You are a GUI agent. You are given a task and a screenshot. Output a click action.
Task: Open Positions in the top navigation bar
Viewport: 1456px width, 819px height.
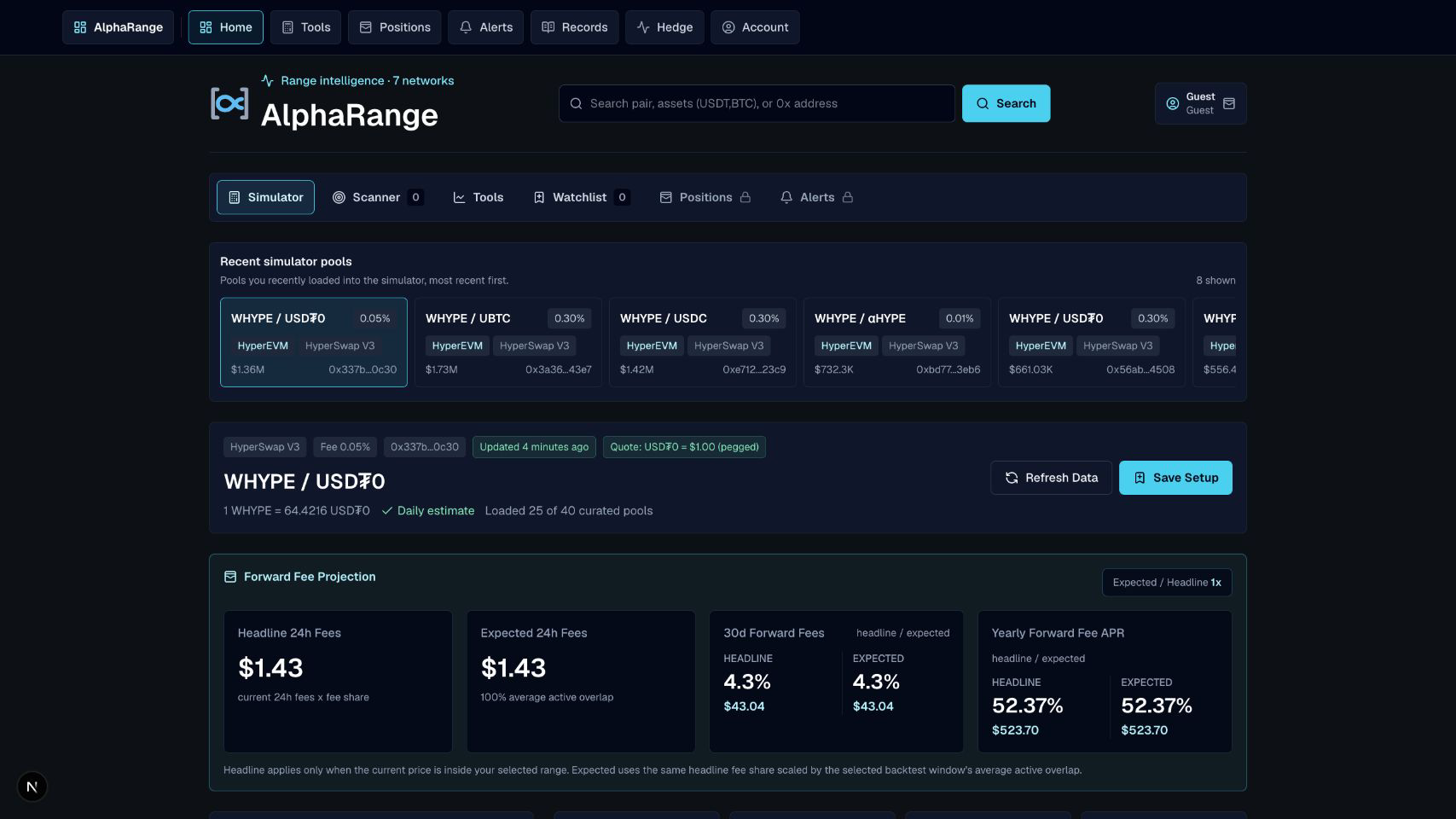pyautogui.click(x=395, y=27)
